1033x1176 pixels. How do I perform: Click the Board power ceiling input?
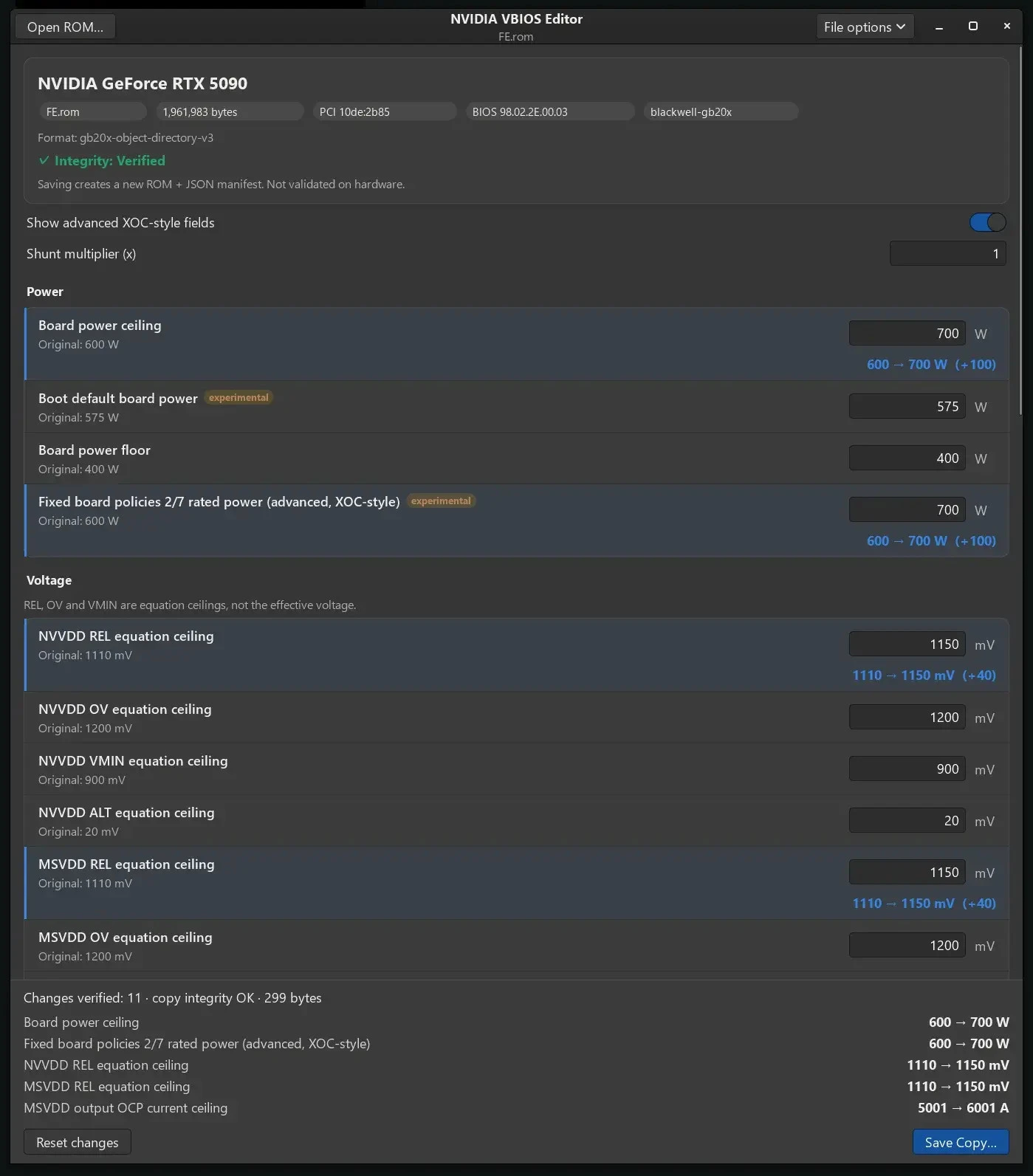pyautogui.click(x=907, y=334)
